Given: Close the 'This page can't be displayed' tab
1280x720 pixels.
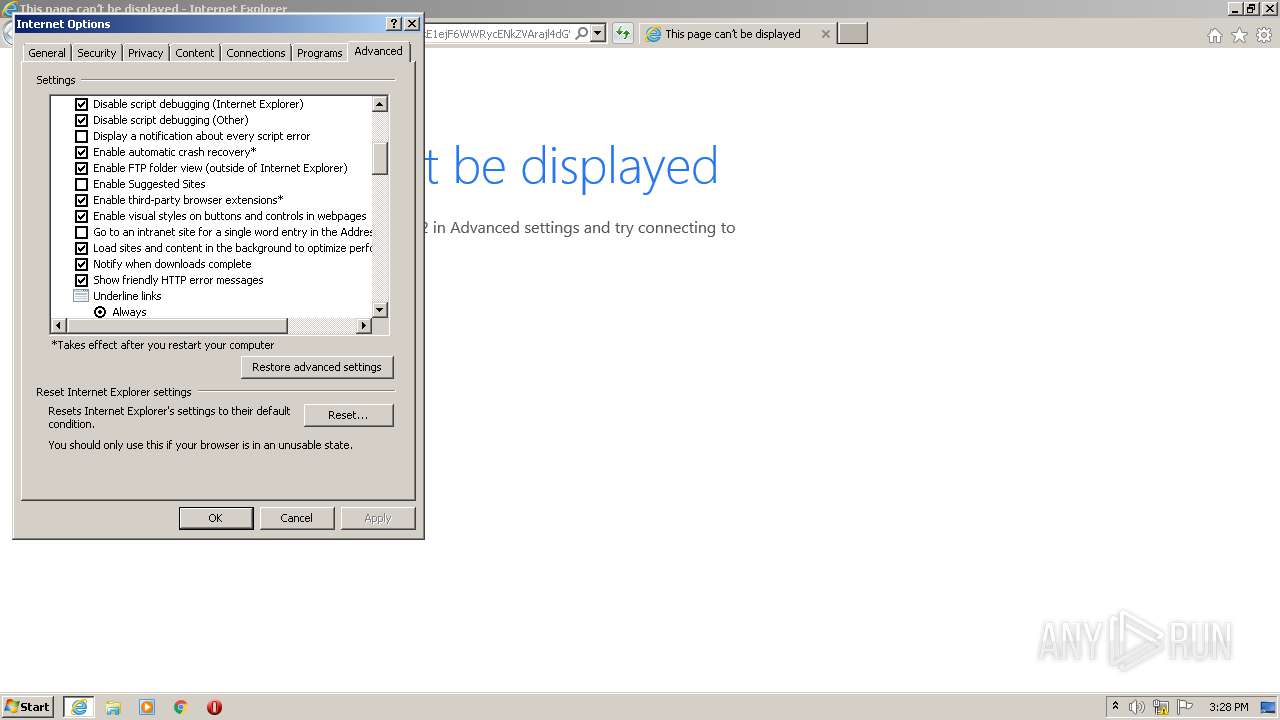Looking at the screenshot, I should (825, 34).
